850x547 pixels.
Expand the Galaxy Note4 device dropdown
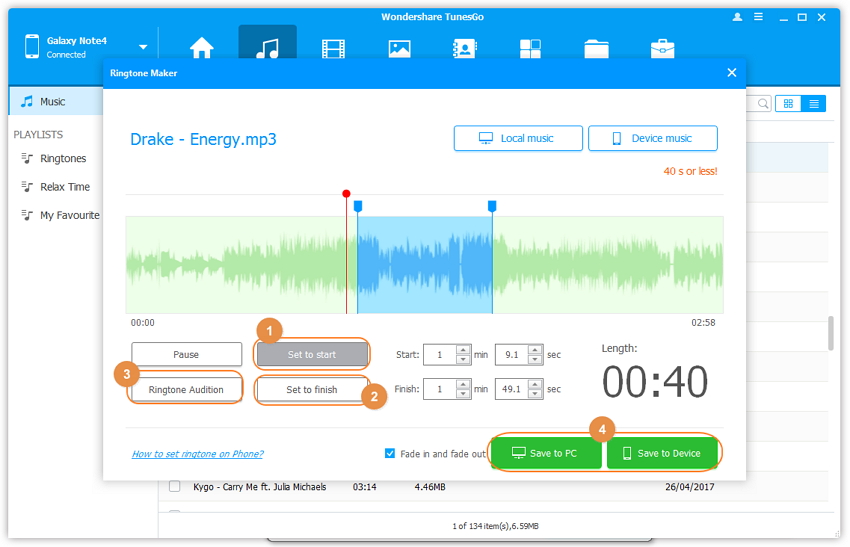(143, 47)
